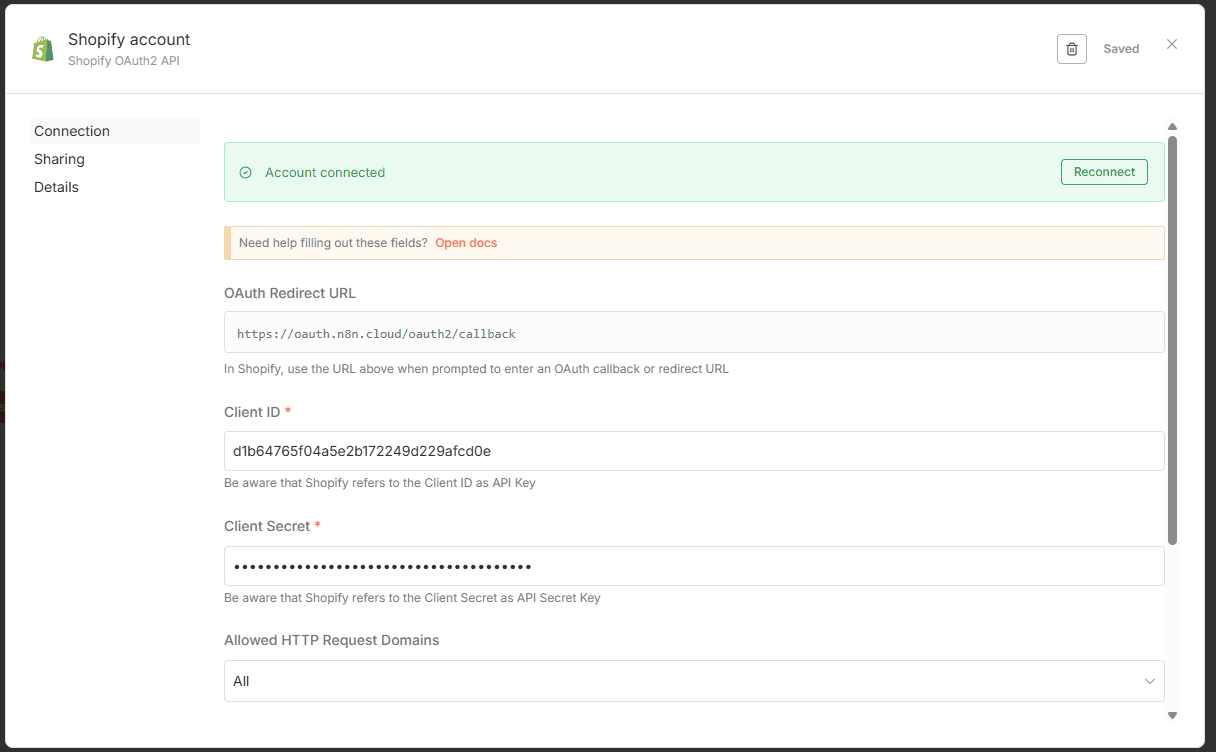
Task: Click the Saved status label
Action: 1121,49
